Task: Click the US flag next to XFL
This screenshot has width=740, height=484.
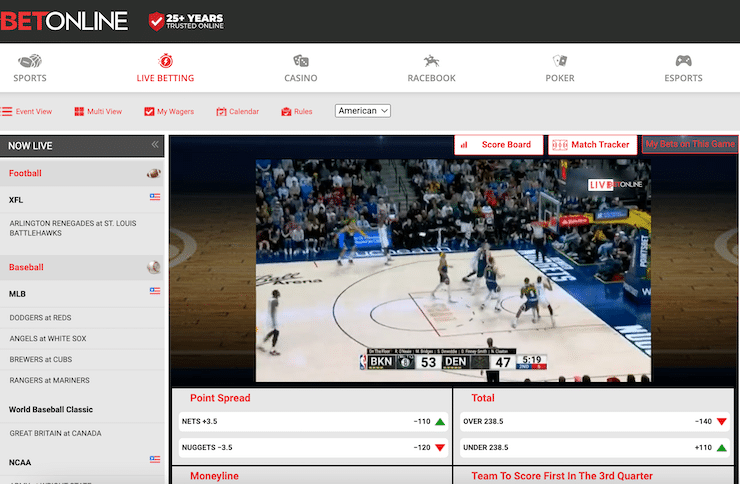Action: point(155,197)
